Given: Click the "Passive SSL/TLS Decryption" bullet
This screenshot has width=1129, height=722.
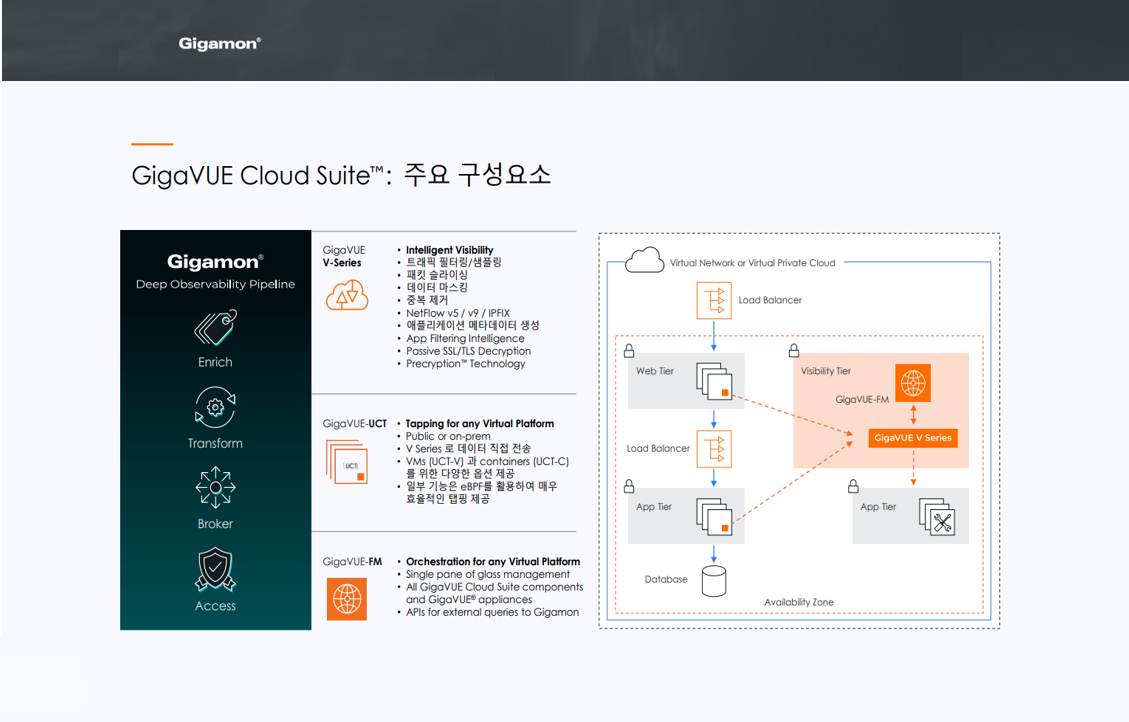Looking at the screenshot, I should tap(468, 351).
